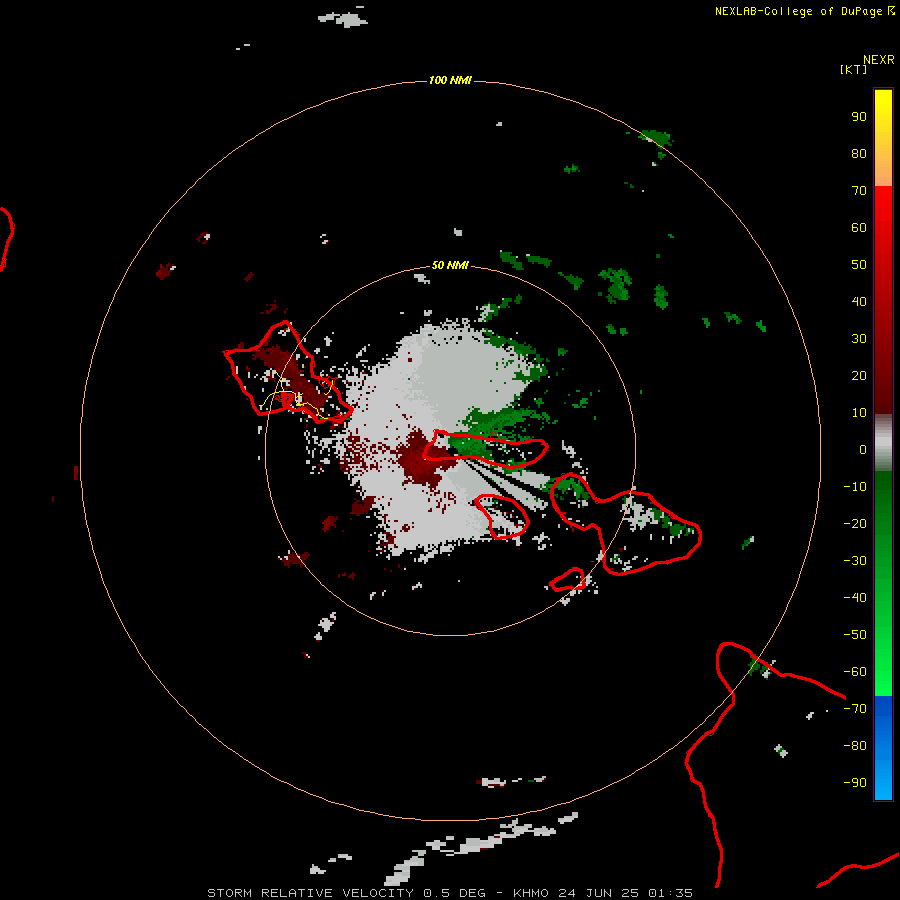The height and width of the screenshot is (900, 900).
Task: Pick the gray zero-velocity band of the color bar
Action: (x=883, y=443)
